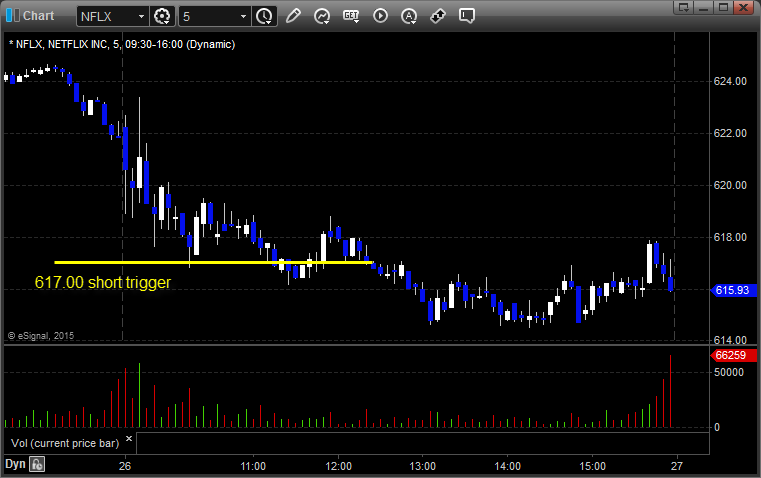This screenshot has width=761, height=478.
Task: Open the NFLX symbol dropdown
Action: (x=141, y=16)
